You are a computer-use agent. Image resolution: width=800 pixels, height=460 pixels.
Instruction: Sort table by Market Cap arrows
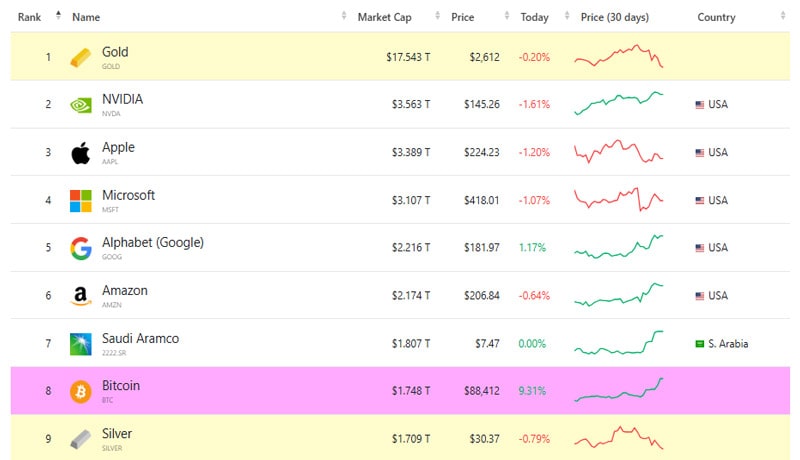(x=437, y=16)
